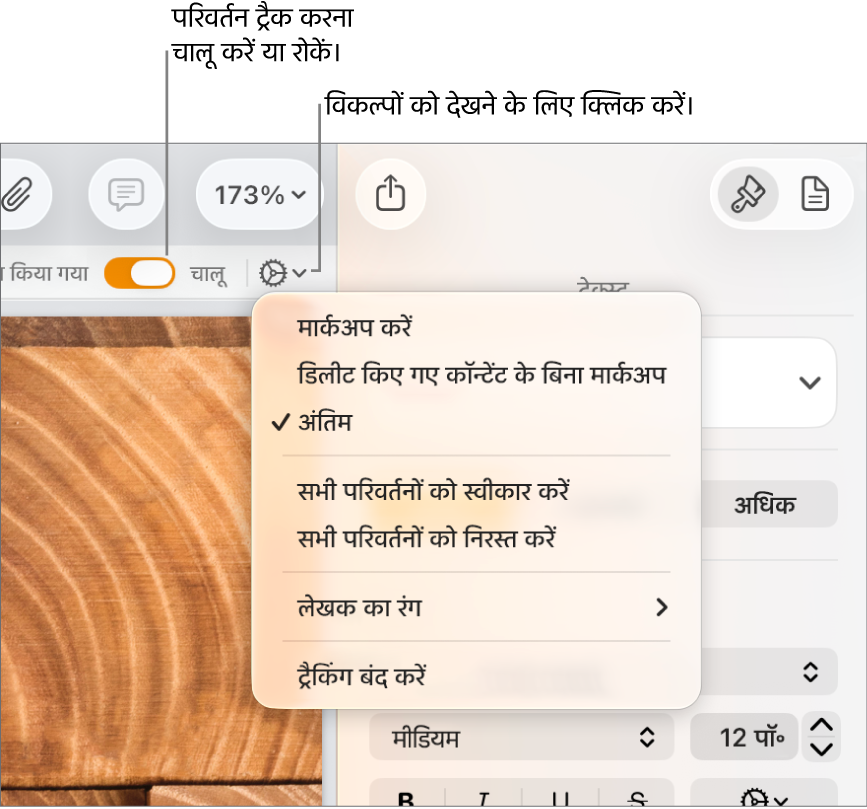Click the wood grain image in document
Viewport: 867px width, 809px height.
coord(125,559)
